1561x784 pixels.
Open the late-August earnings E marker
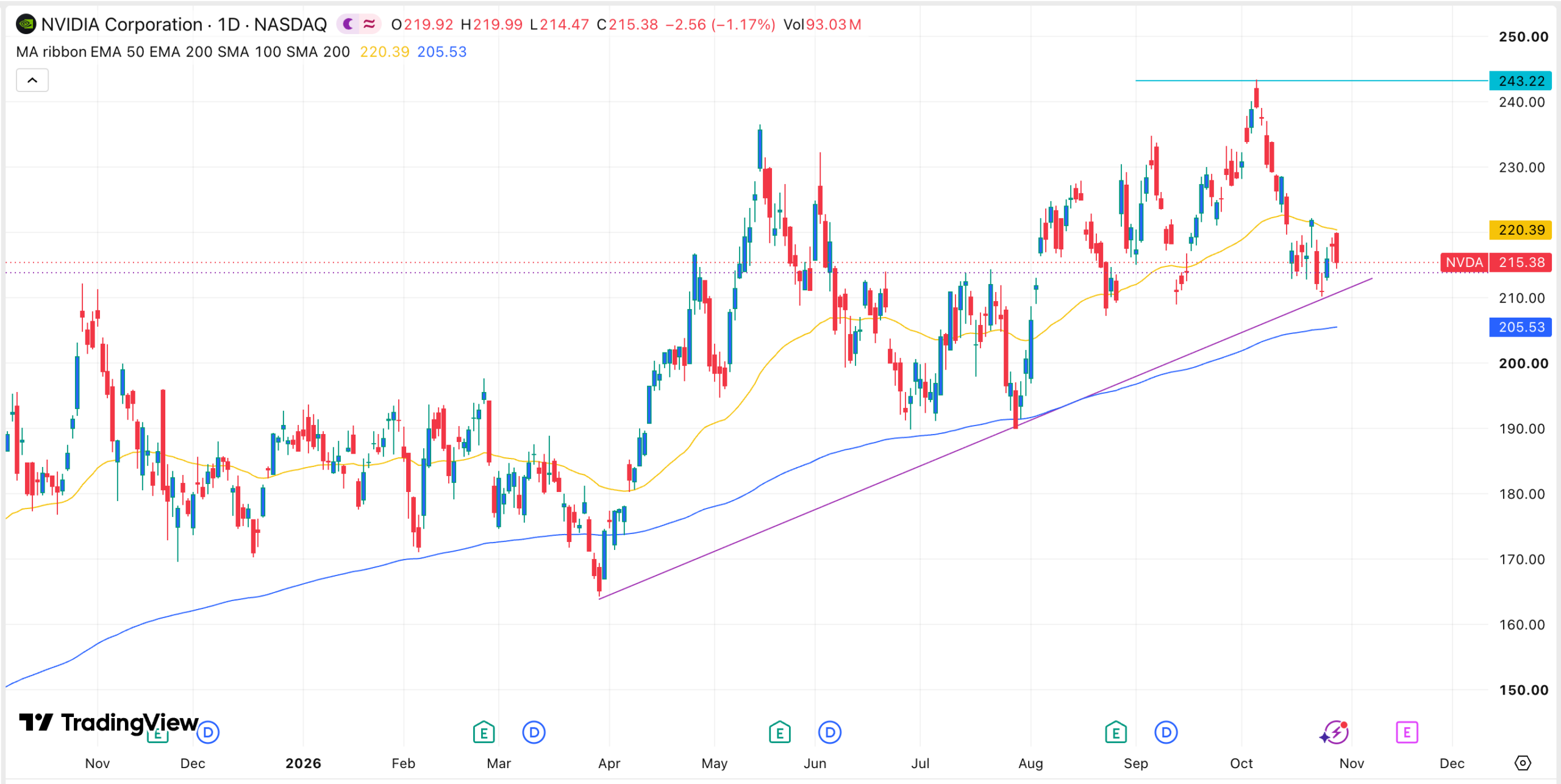[x=1116, y=732]
